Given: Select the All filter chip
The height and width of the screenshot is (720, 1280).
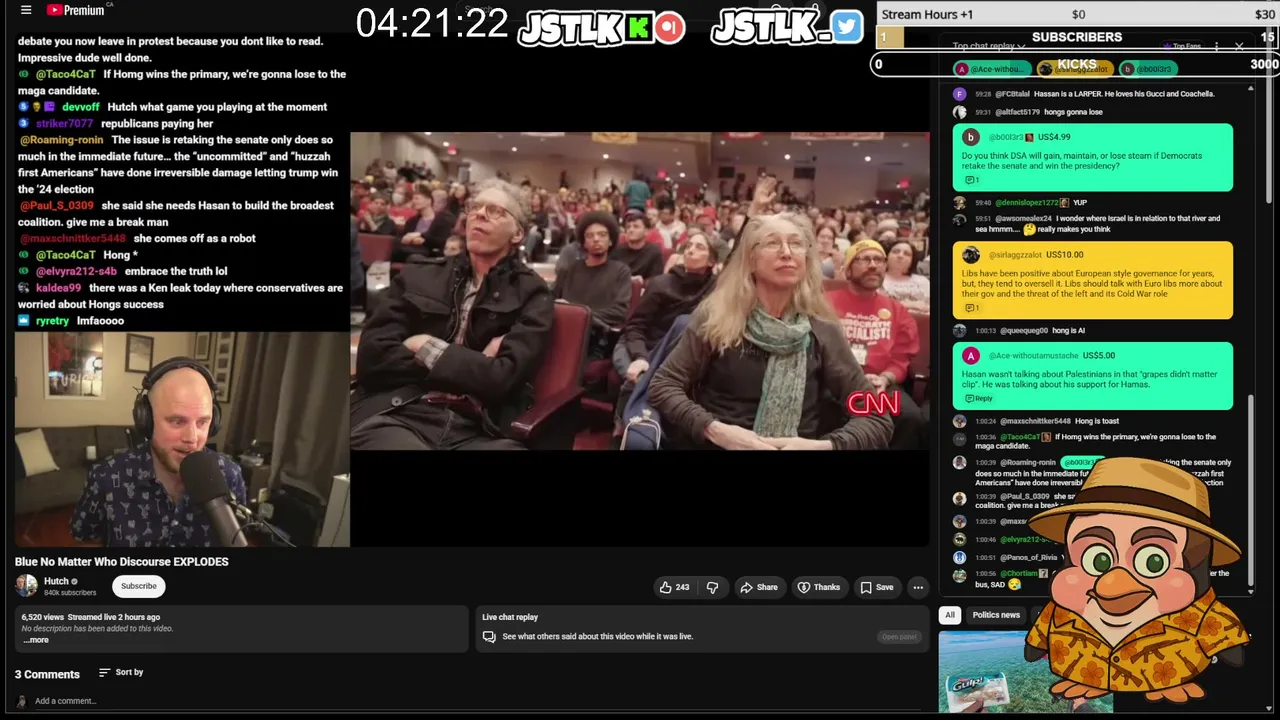Looking at the screenshot, I should click(x=950, y=615).
